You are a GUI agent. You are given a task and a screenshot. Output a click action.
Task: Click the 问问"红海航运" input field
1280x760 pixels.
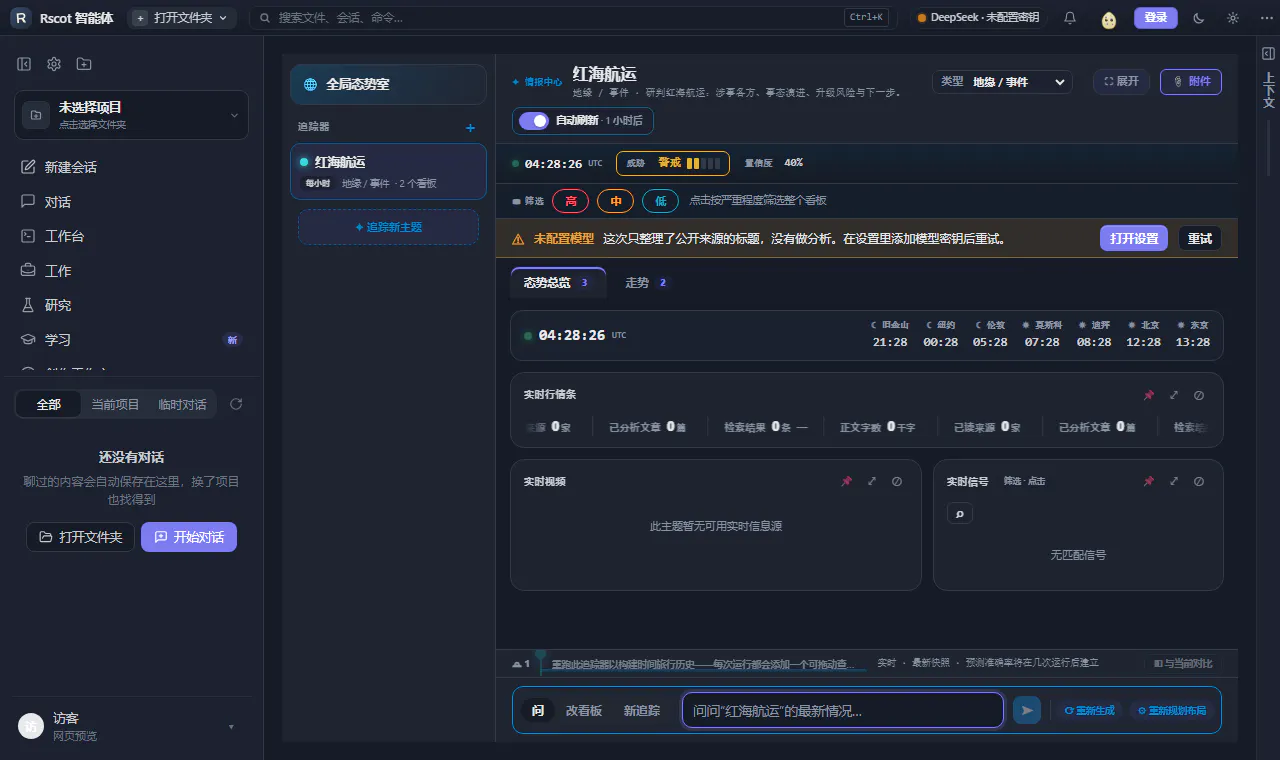click(843, 710)
